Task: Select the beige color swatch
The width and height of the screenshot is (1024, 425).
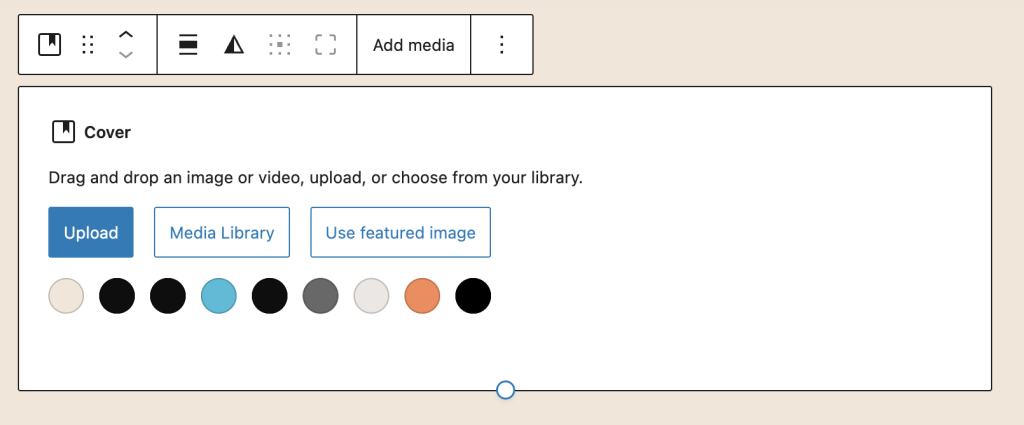Action: 66,296
